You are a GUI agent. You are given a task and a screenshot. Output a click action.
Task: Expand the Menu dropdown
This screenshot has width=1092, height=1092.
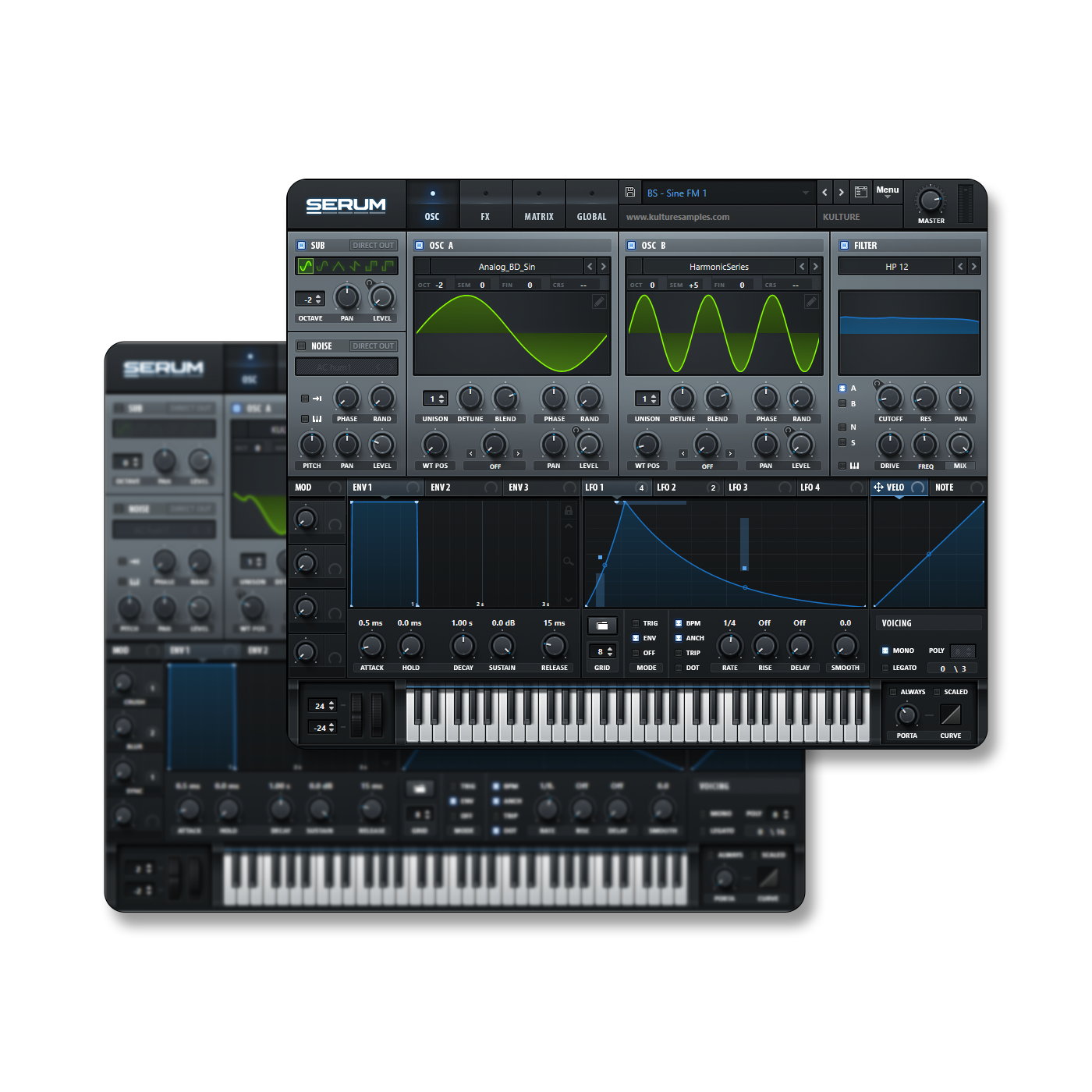(x=887, y=192)
